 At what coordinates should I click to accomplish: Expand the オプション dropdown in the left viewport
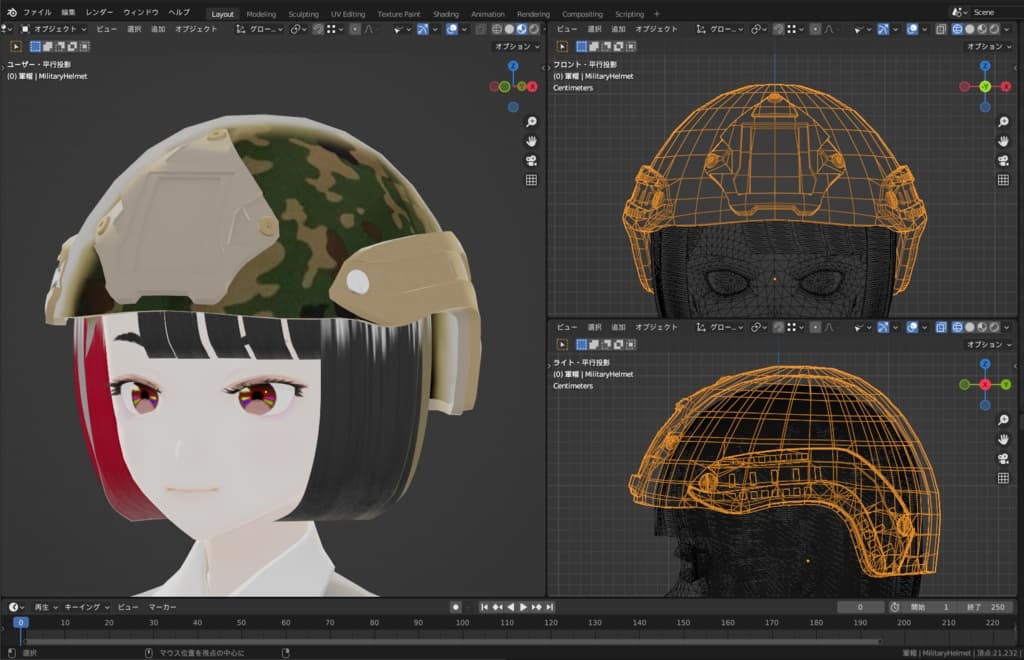coord(517,46)
